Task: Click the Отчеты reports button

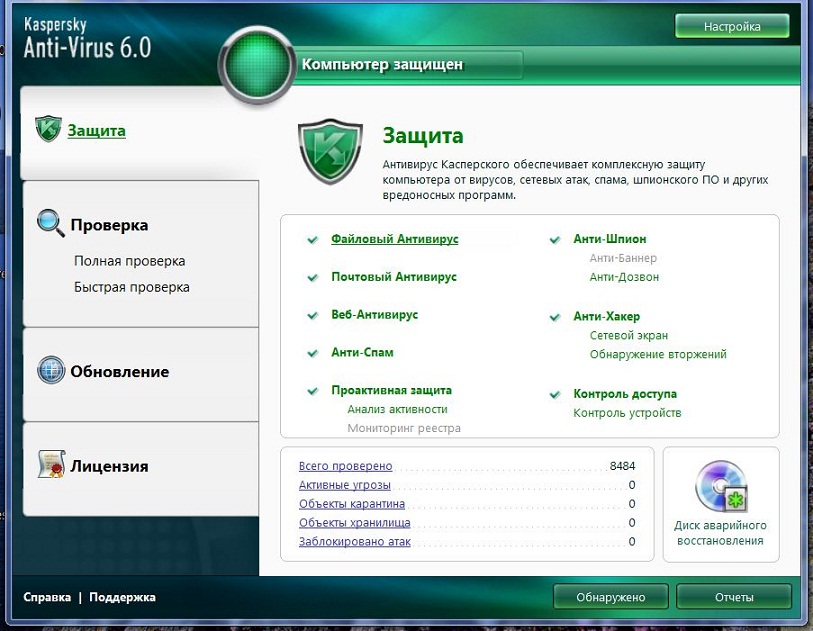Action: [x=734, y=597]
